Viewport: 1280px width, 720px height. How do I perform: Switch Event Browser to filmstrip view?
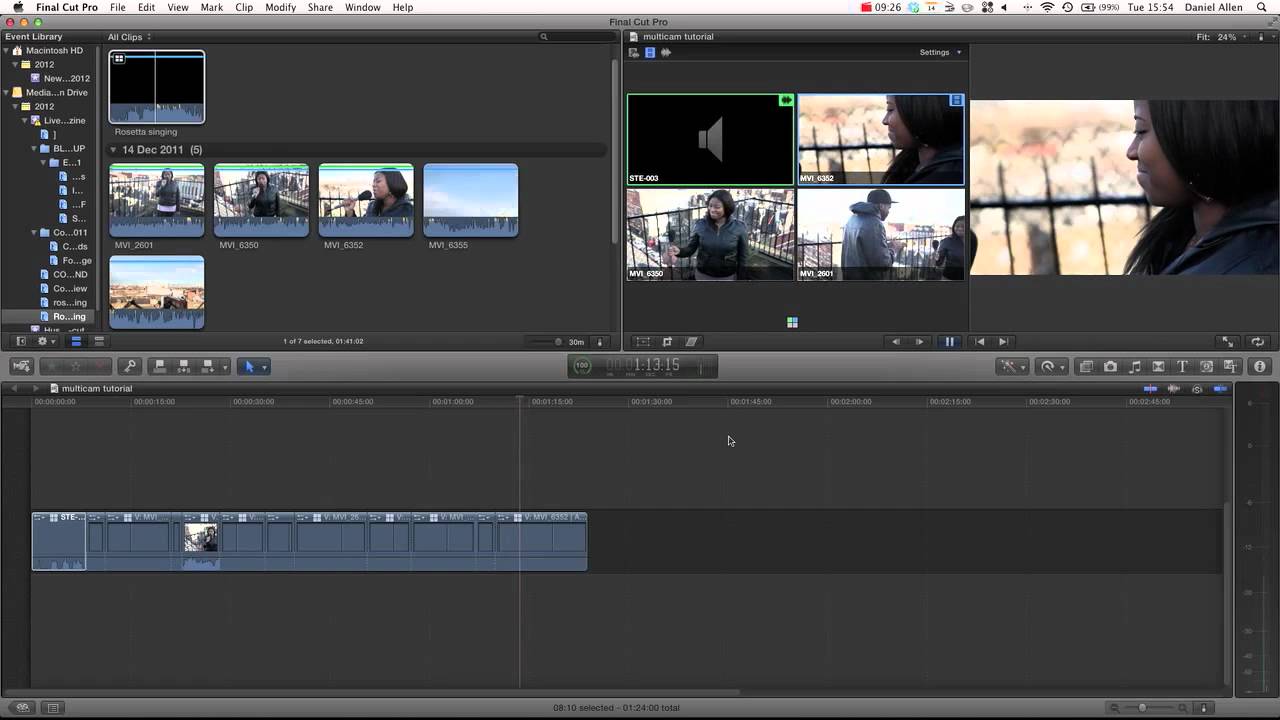coord(76,341)
